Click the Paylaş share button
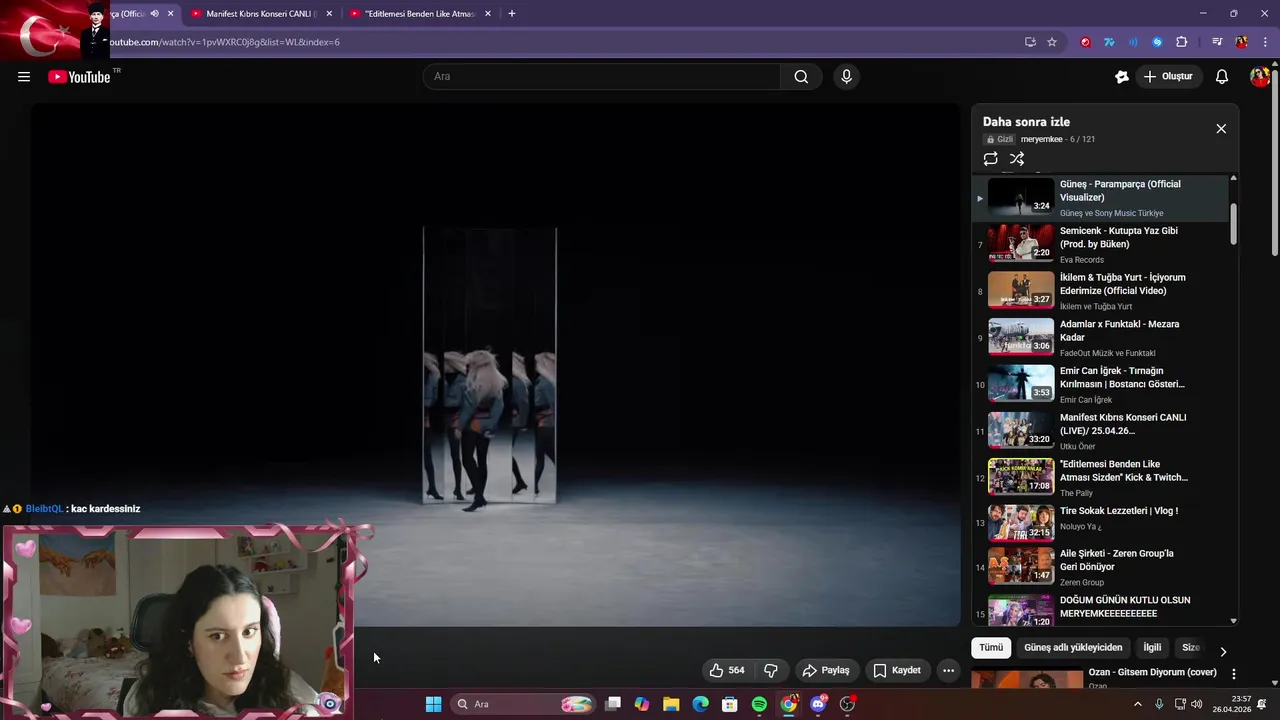Viewport: 1280px width, 720px height. (826, 670)
